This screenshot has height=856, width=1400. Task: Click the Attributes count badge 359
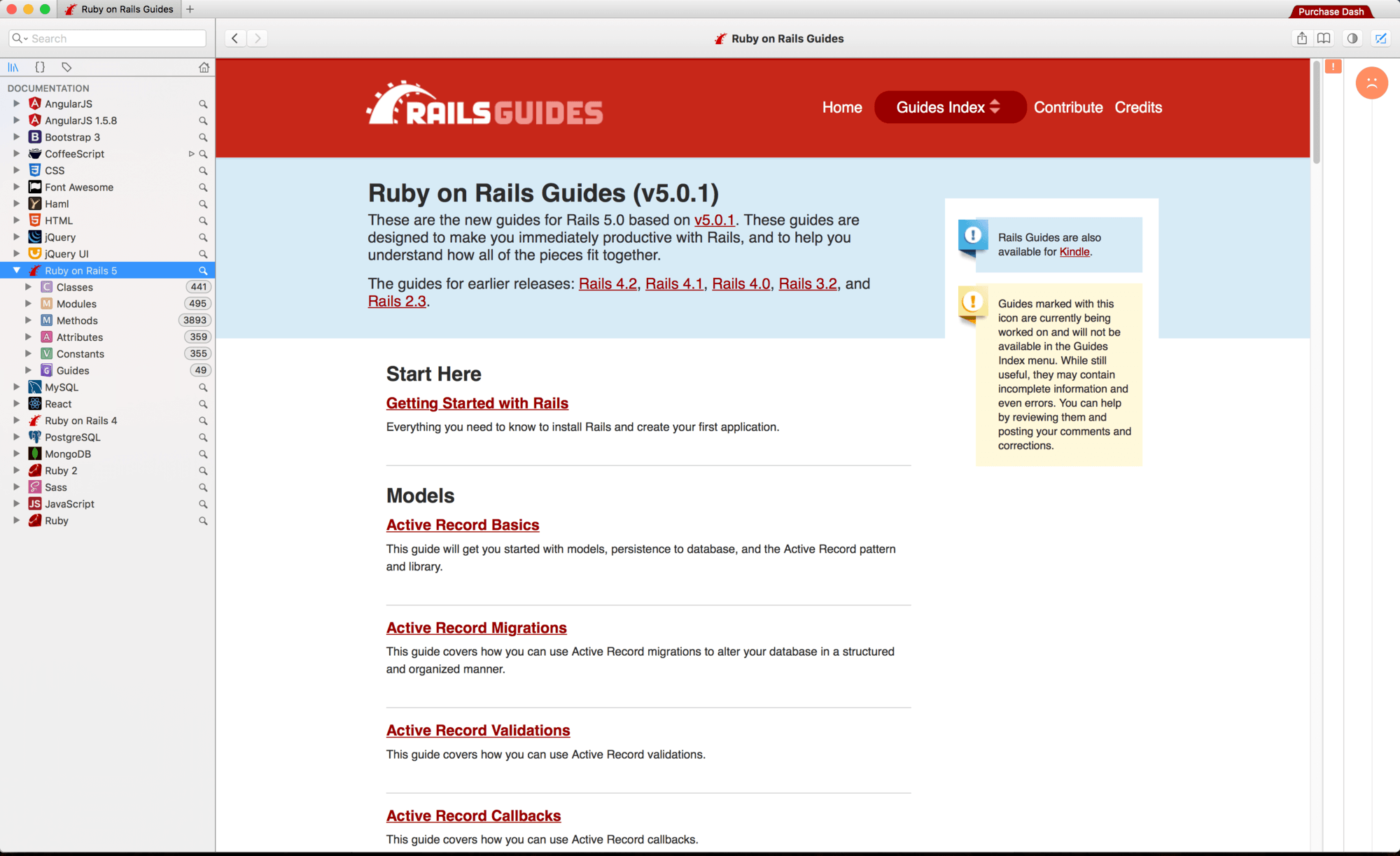[x=198, y=337]
